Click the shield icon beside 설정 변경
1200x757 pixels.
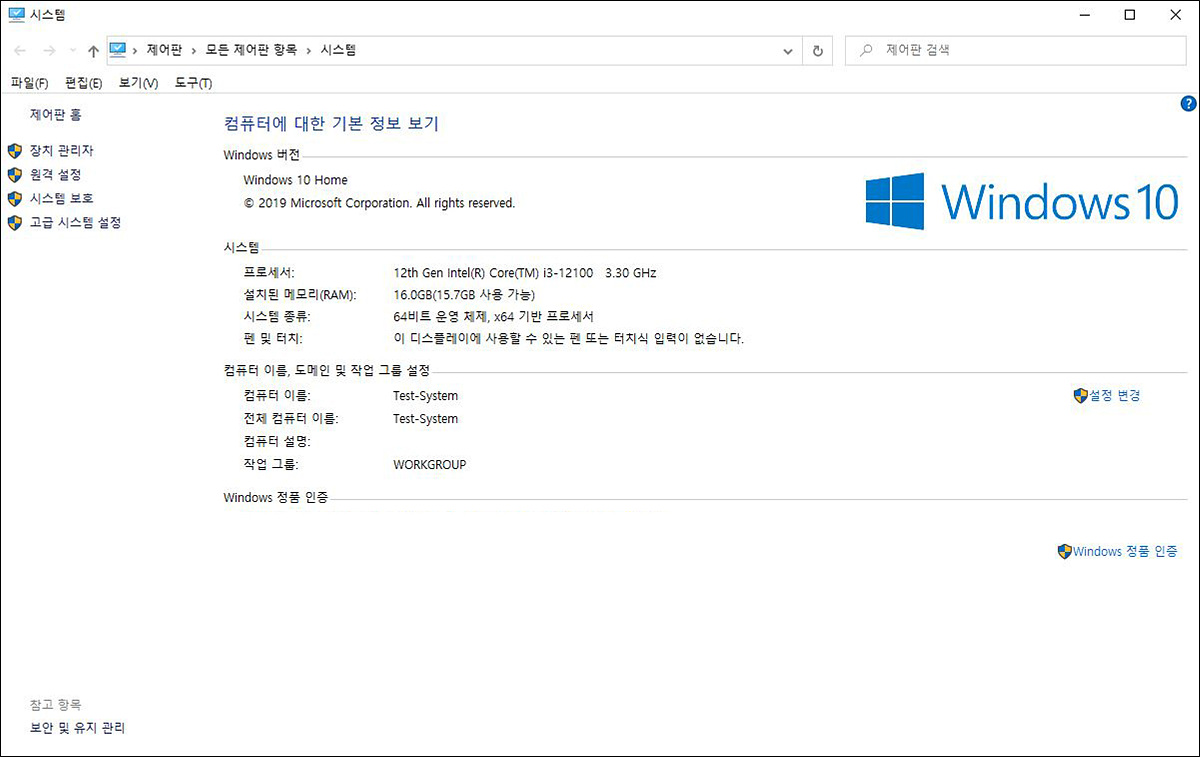(x=1080, y=396)
